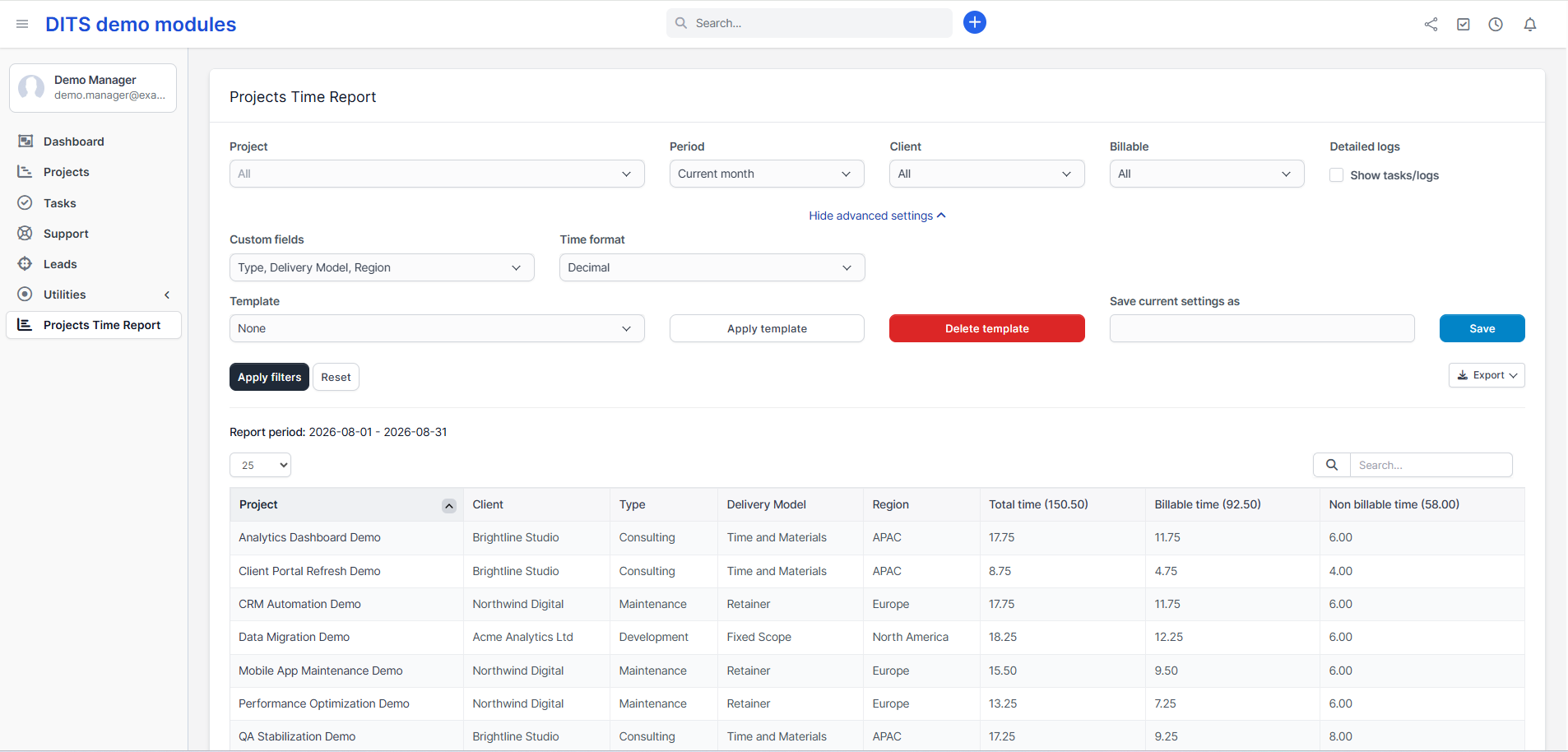This screenshot has height=752, width=1568.
Task: Open Leads in the sidebar
Action: (x=60, y=264)
